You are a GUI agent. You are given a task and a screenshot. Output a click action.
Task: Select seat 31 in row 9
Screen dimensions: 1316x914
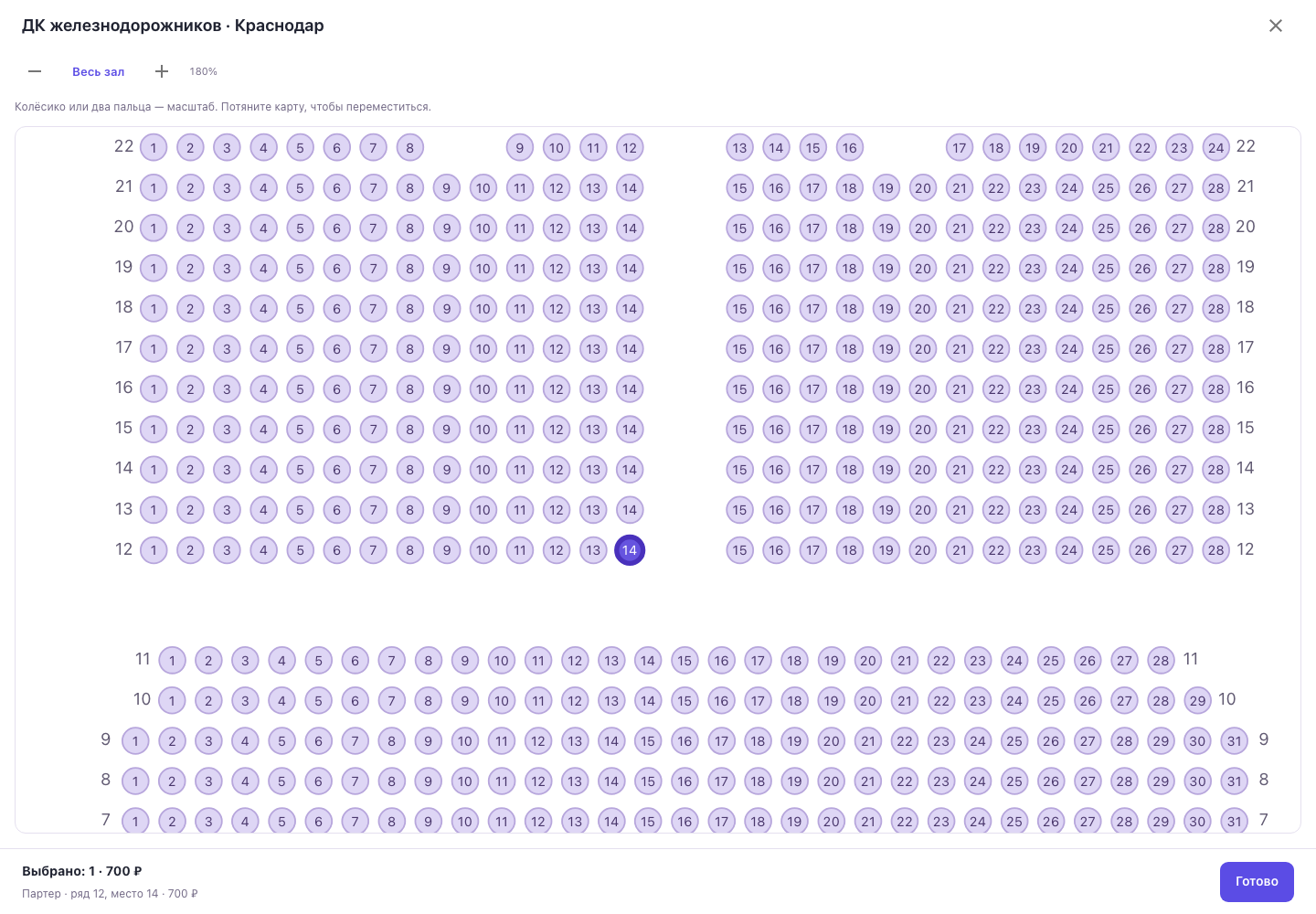tap(1235, 741)
